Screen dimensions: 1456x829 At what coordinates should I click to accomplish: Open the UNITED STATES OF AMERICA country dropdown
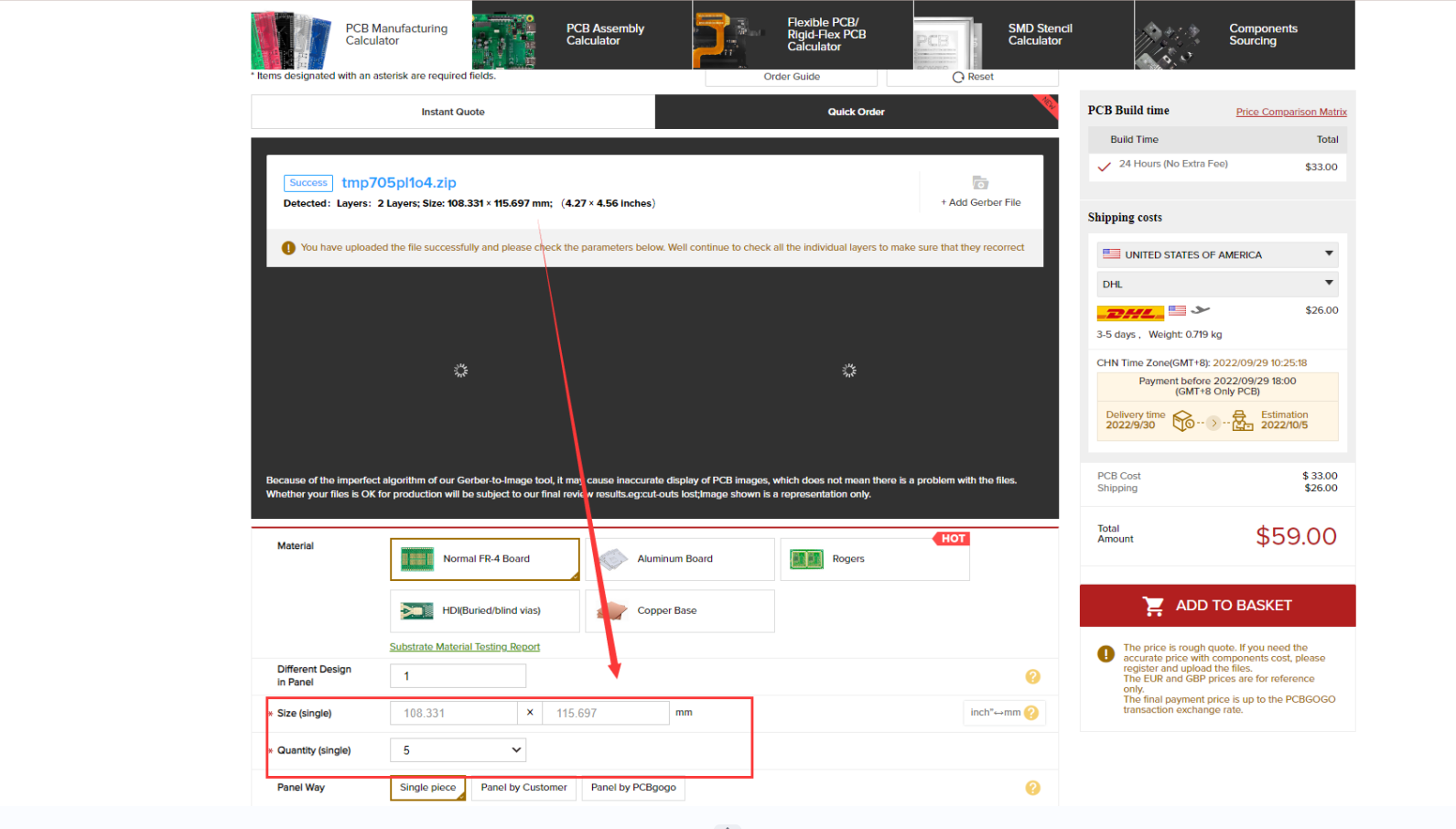(1218, 254)
